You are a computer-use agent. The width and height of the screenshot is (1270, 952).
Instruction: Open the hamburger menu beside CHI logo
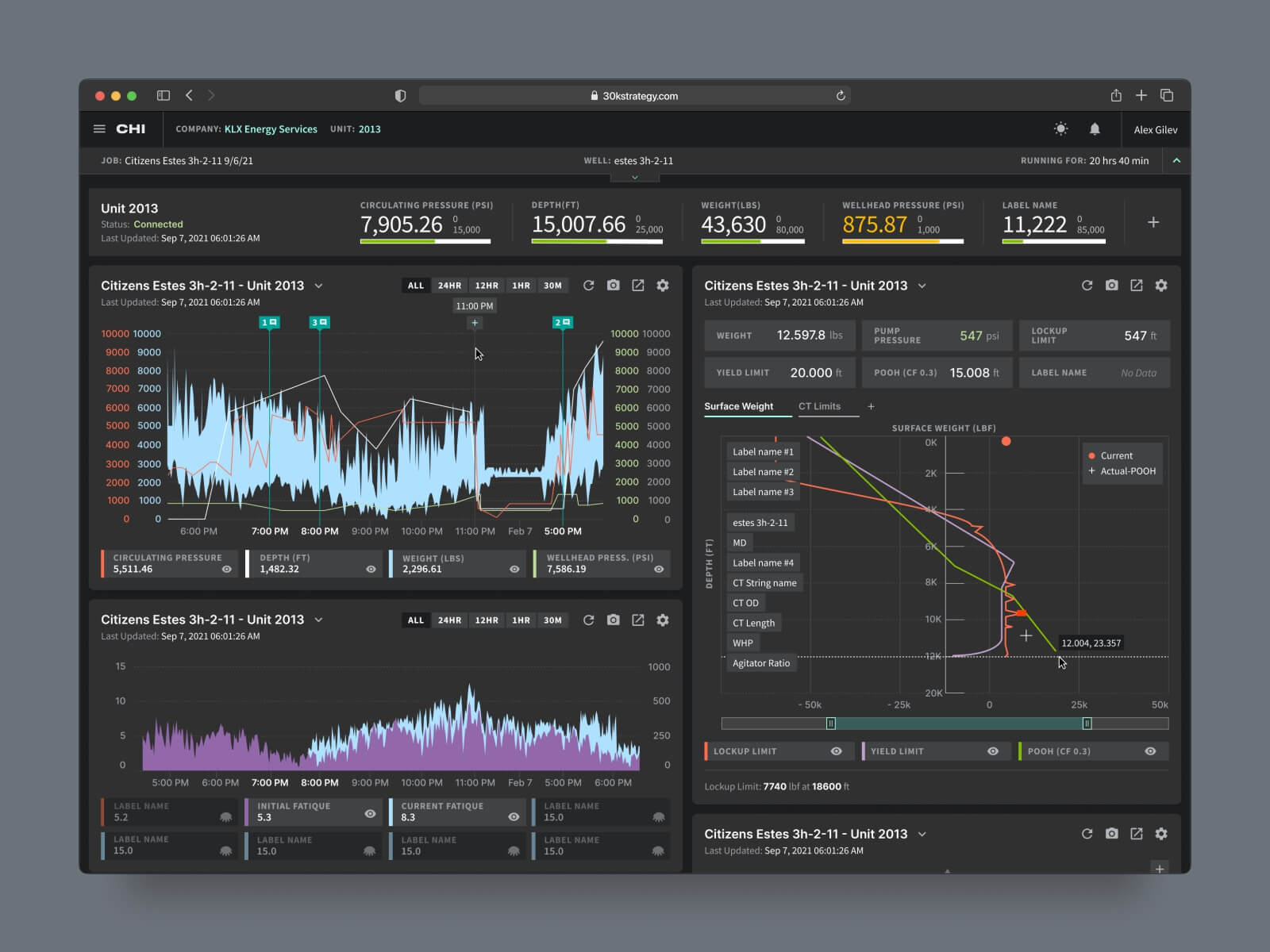(x=99, y=129)
